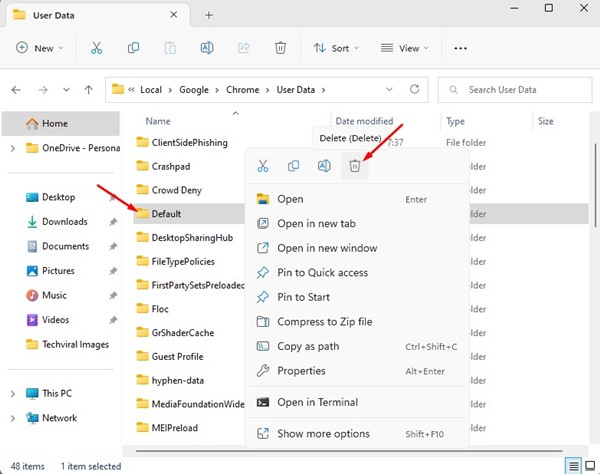Click the Home icon in the sidebar
The image size is (600, 474).
pos(32,123)
